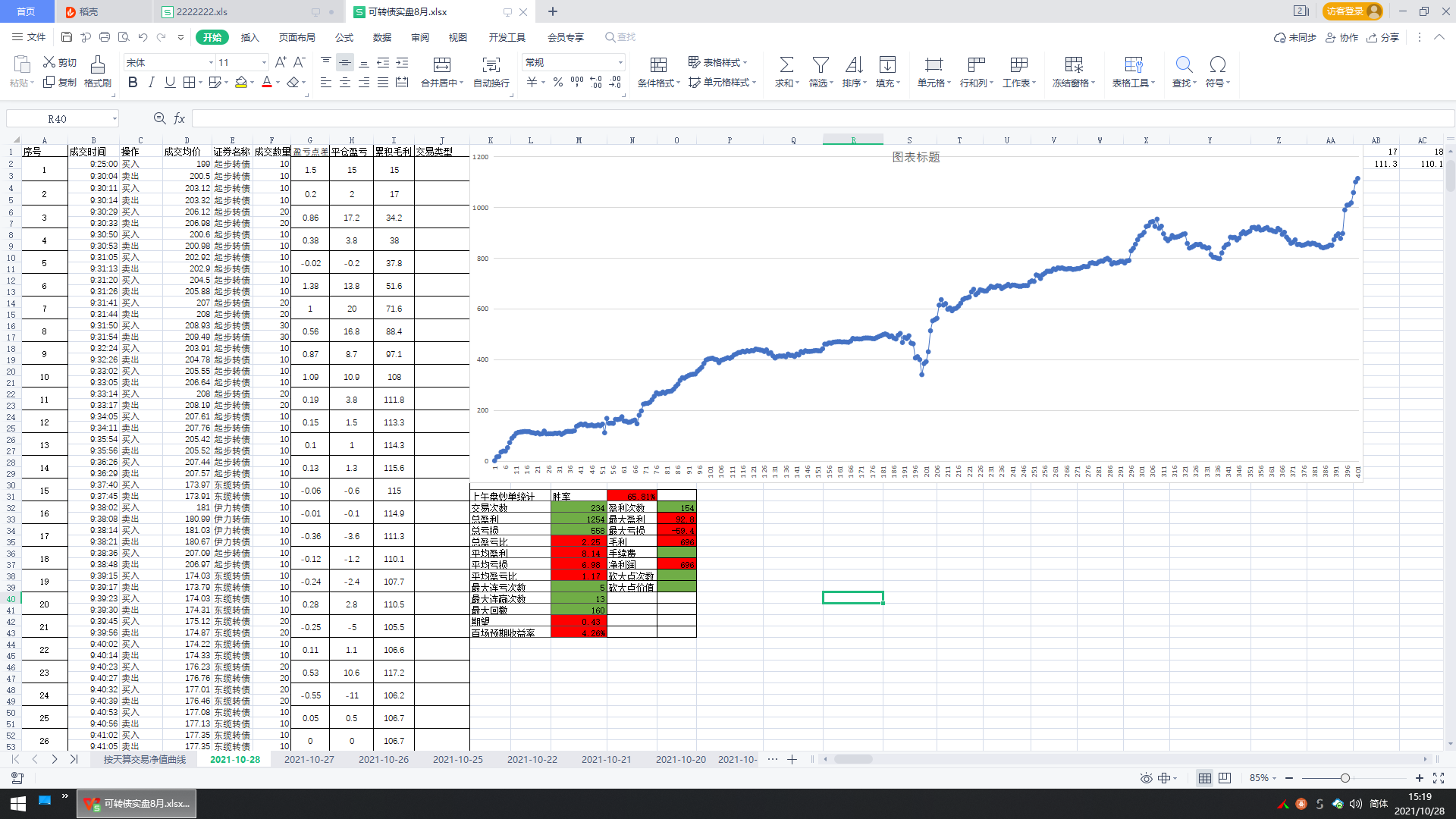Screen dimensions: 1456x819
Task: Click the 访客登录 login button
Action: tap(1353, 11)
